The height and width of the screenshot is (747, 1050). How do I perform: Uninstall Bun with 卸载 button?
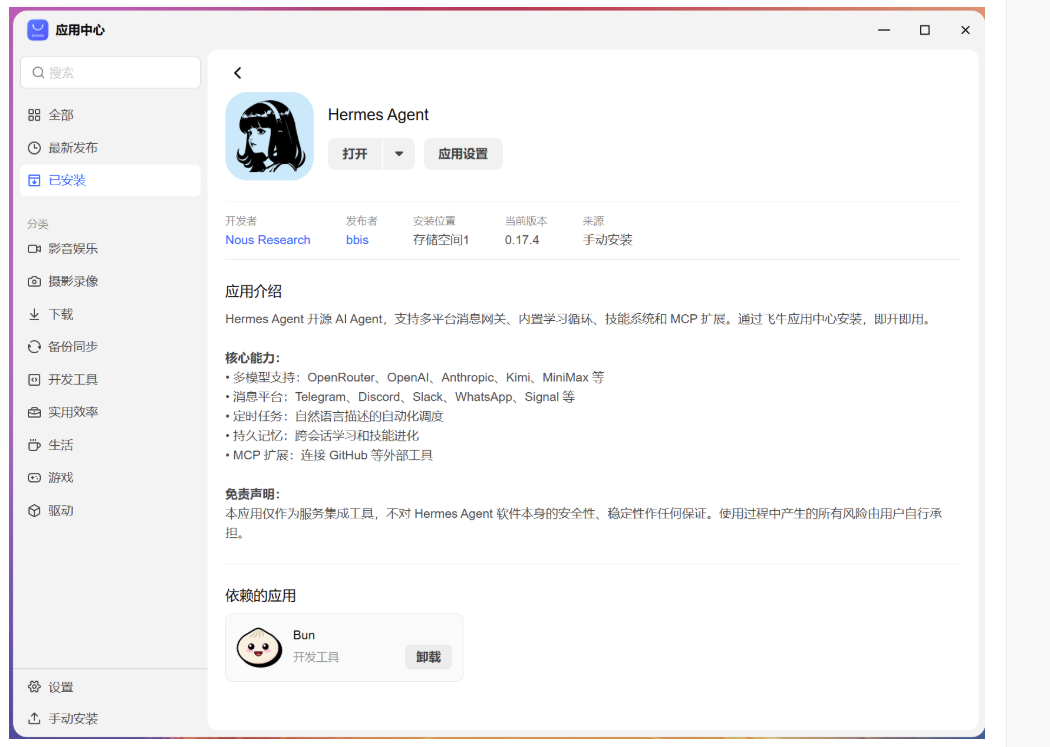(429, 657)
